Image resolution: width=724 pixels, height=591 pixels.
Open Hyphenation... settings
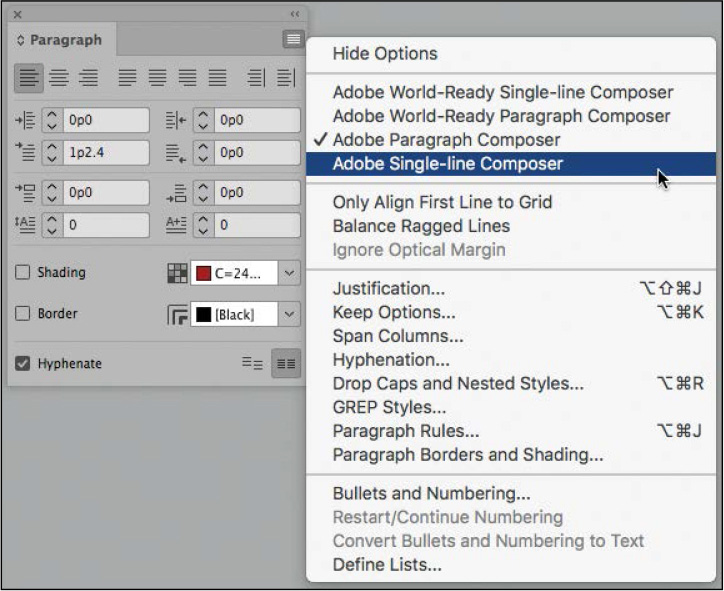point(511,360)
